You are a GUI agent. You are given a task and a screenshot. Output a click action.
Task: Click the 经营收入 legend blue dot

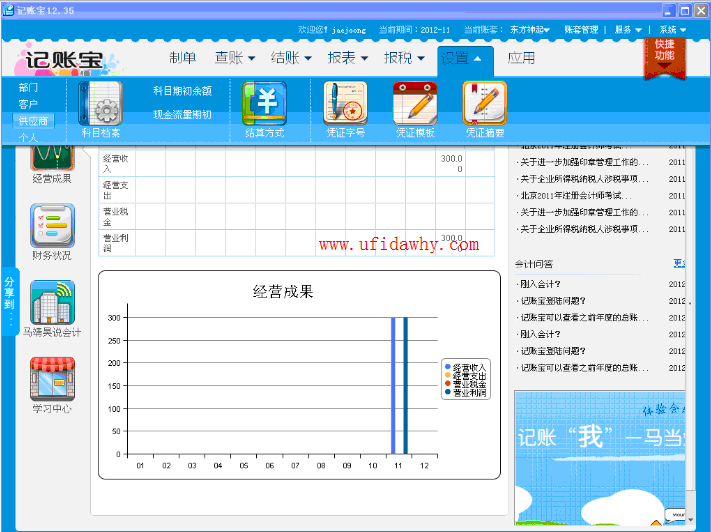[448, 366]
